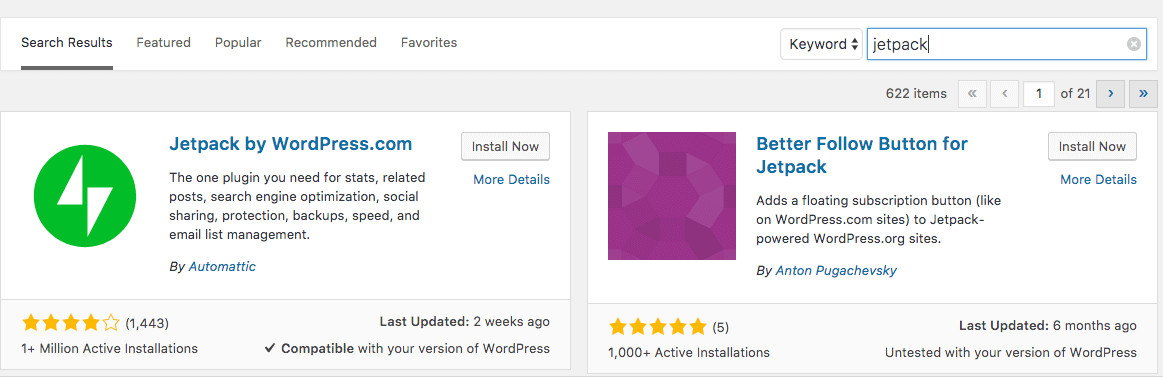1163x377 pixels.
Task: Open the Featured plugins tab
Action: tap(163, 42)
